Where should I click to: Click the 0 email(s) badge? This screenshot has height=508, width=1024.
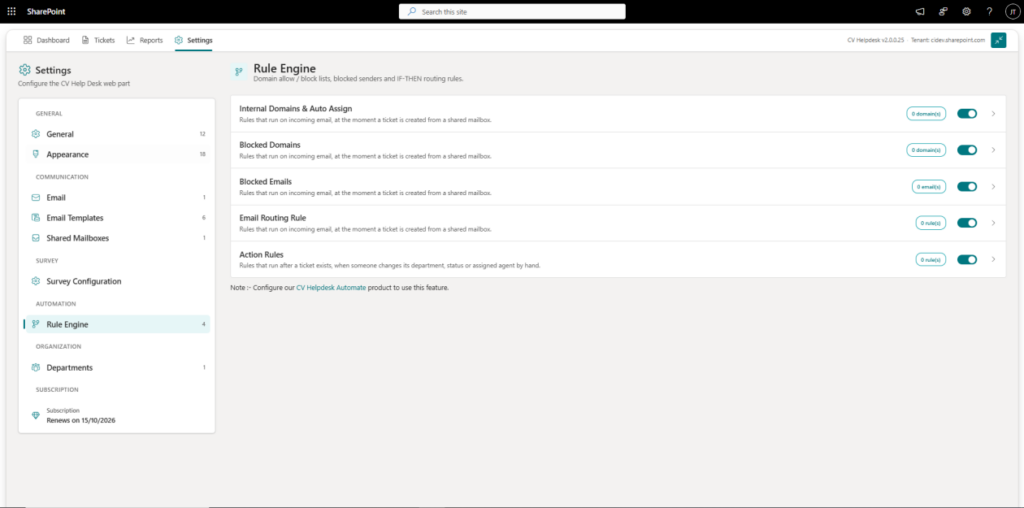(929, 186)
